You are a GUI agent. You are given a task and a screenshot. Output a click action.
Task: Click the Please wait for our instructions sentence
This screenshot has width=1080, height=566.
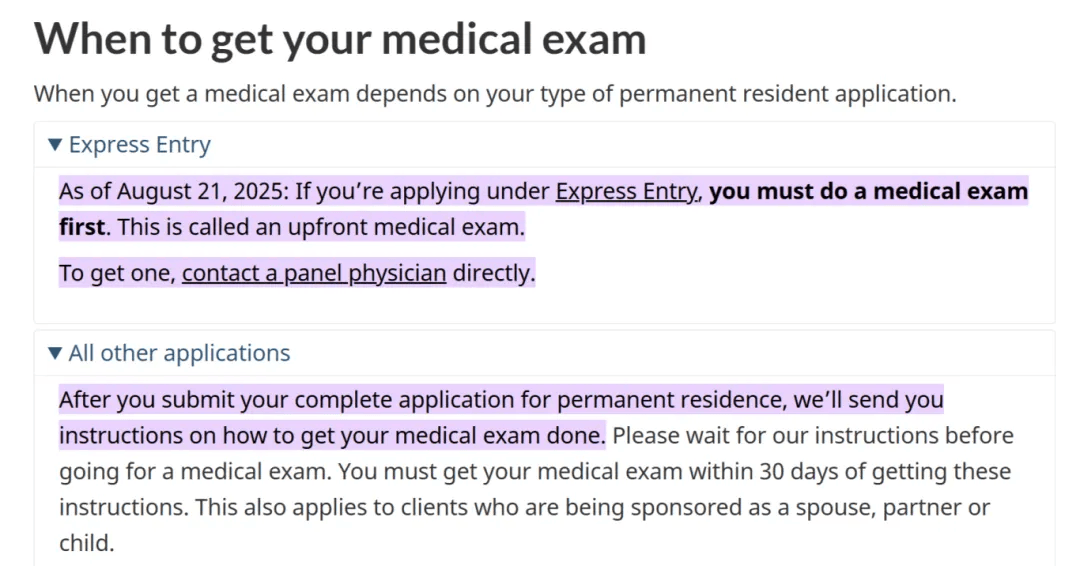[x=813, y=436]
